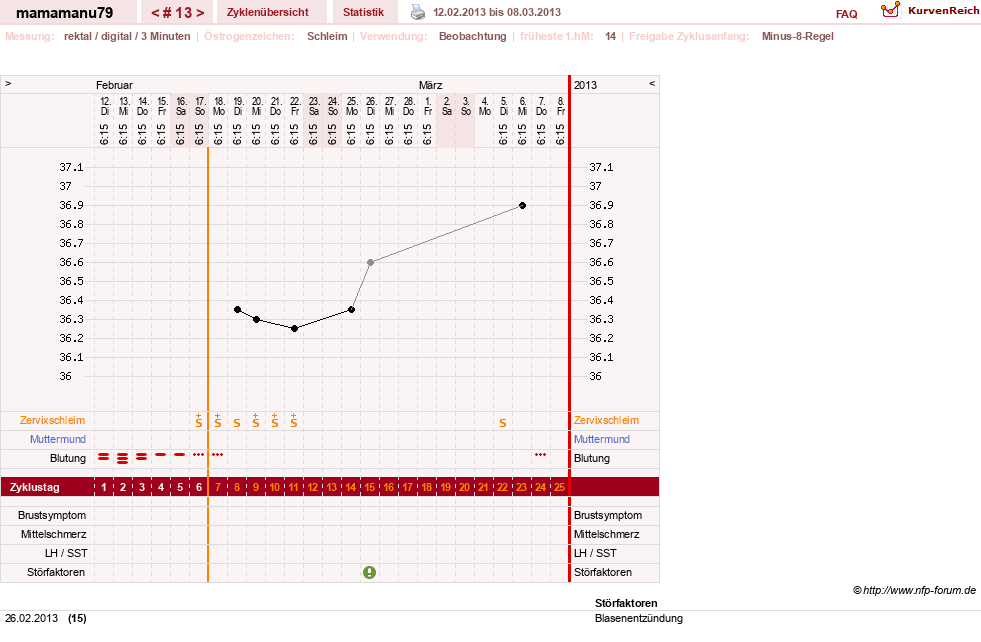Image resolution: width=981 pixels, height=642 pixels.
Task: Click cycle day 23 in Zyklustag row
Action: point(521,487)
